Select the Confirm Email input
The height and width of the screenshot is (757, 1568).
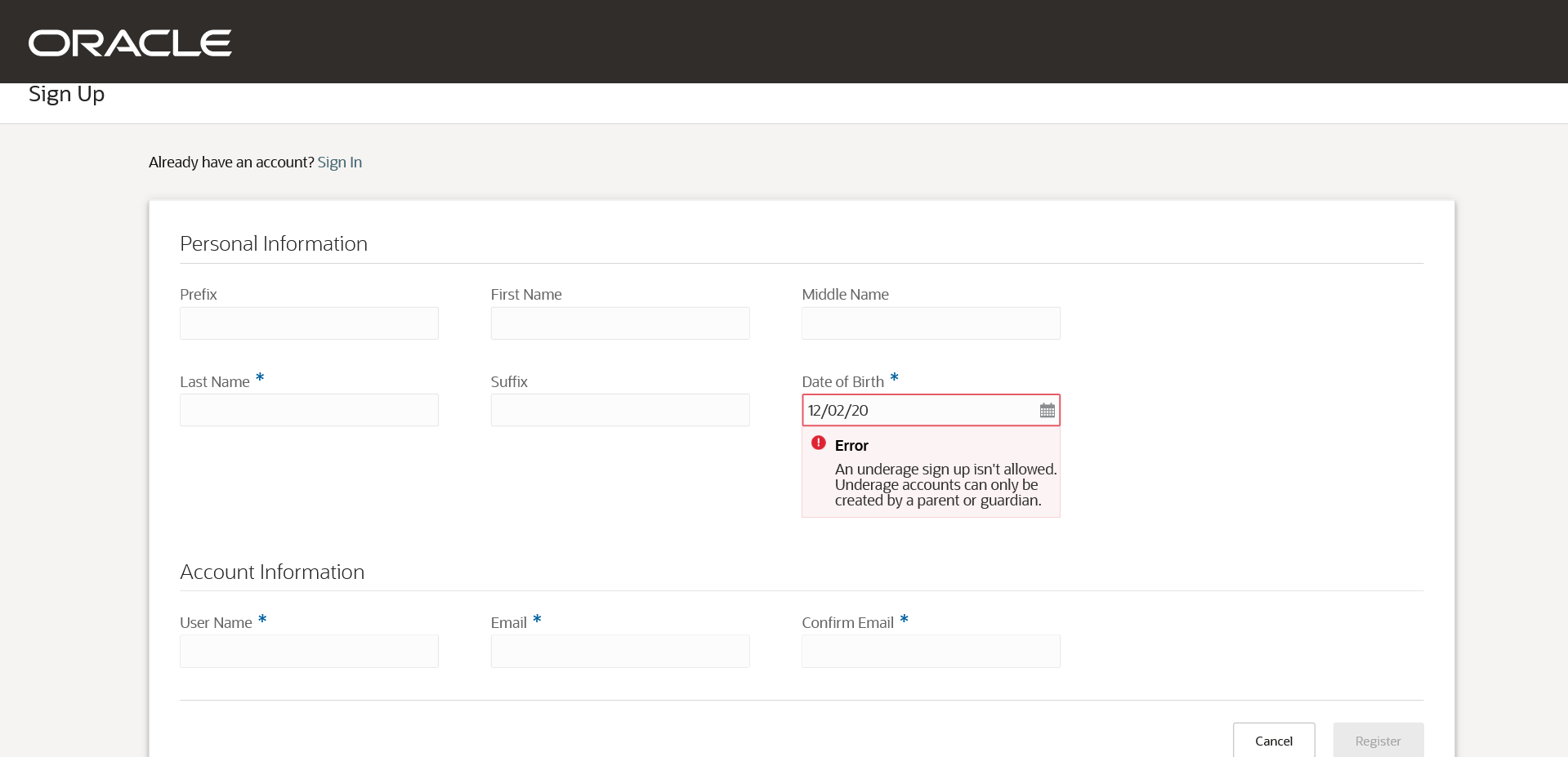931,652
